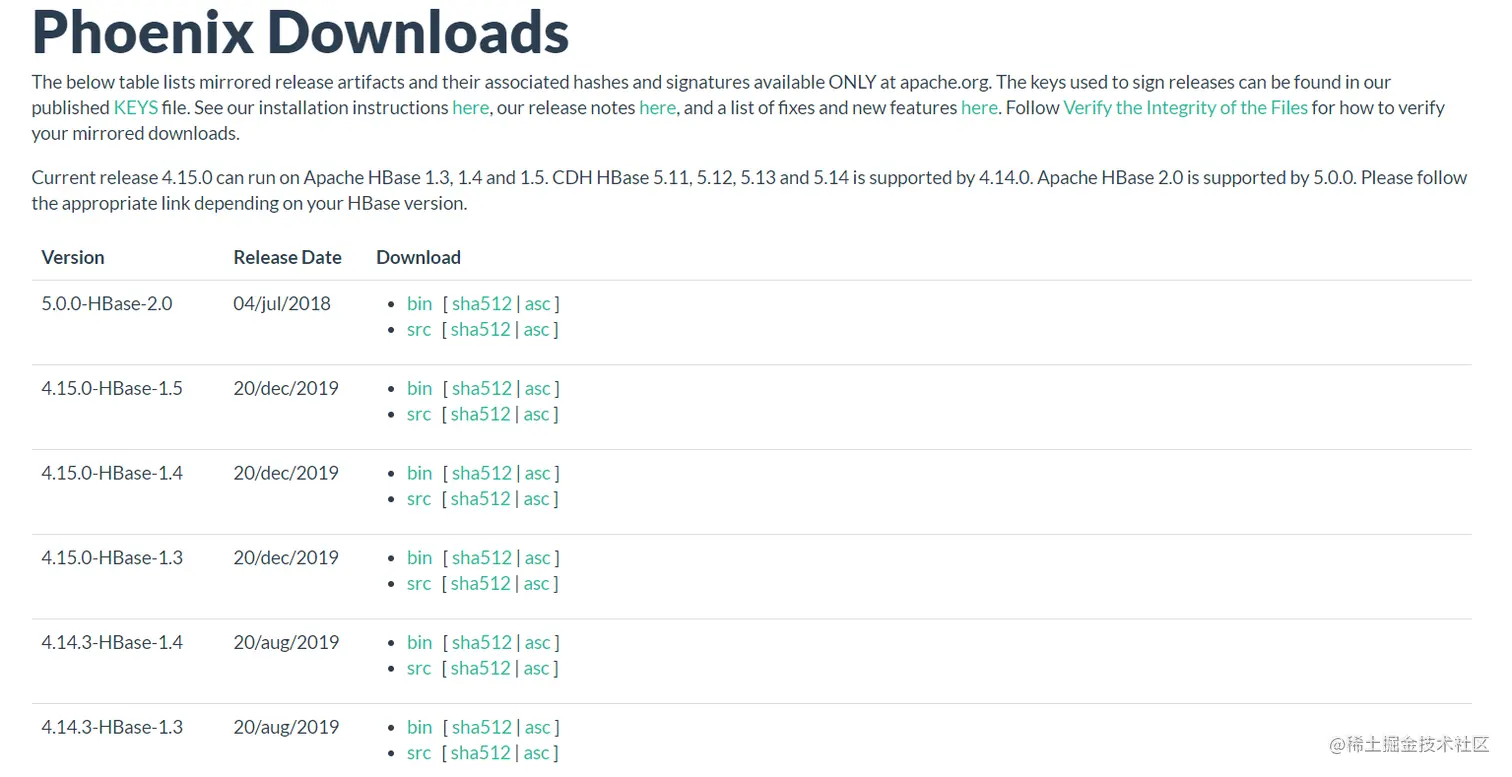This screenshot has width=1512, height=777.
Task: Select version cell 4.15.0-HBase-1.5
Action: (x=112, y=388)
